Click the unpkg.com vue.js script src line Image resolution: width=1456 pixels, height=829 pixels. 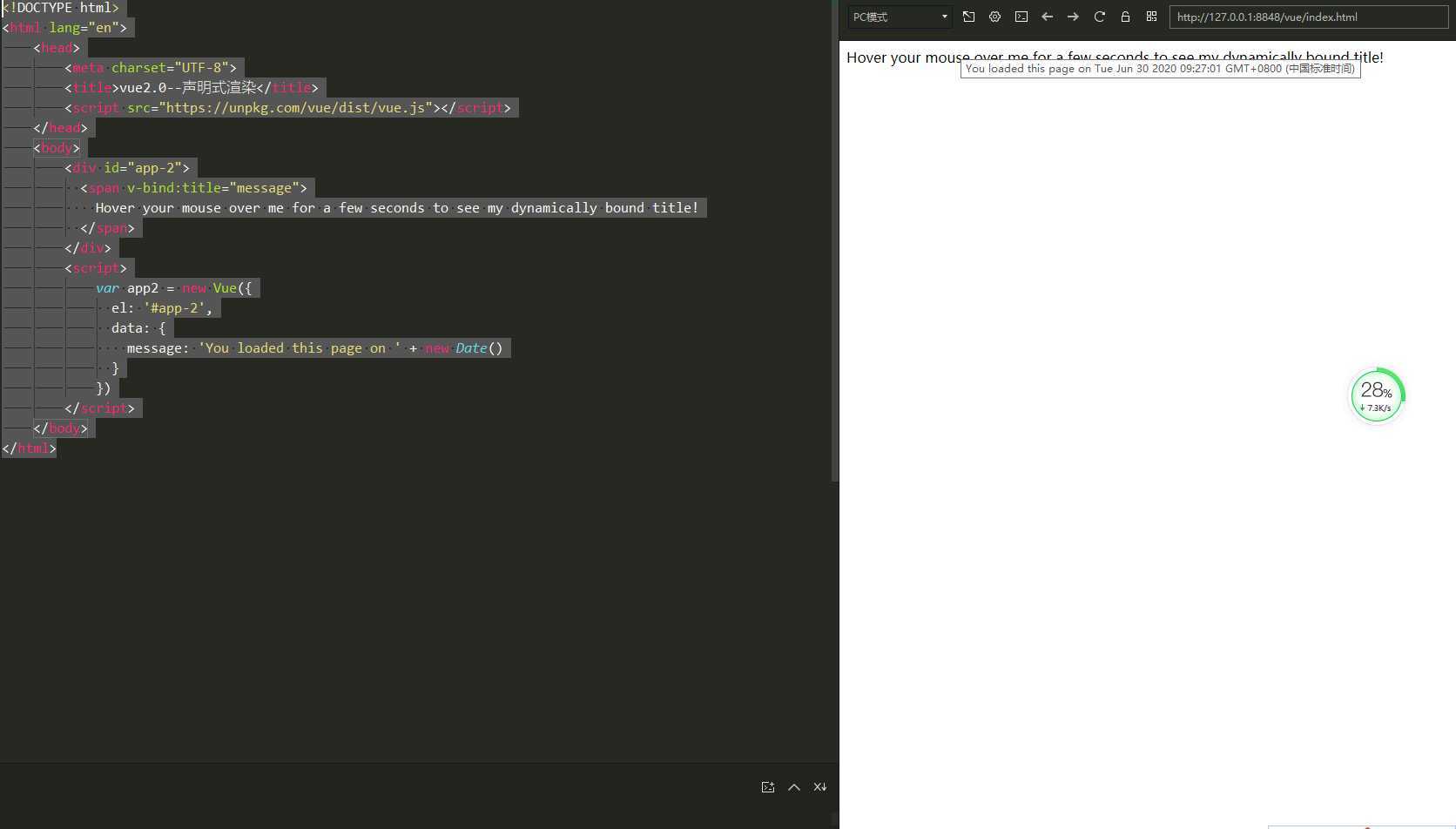pos(287,108)
